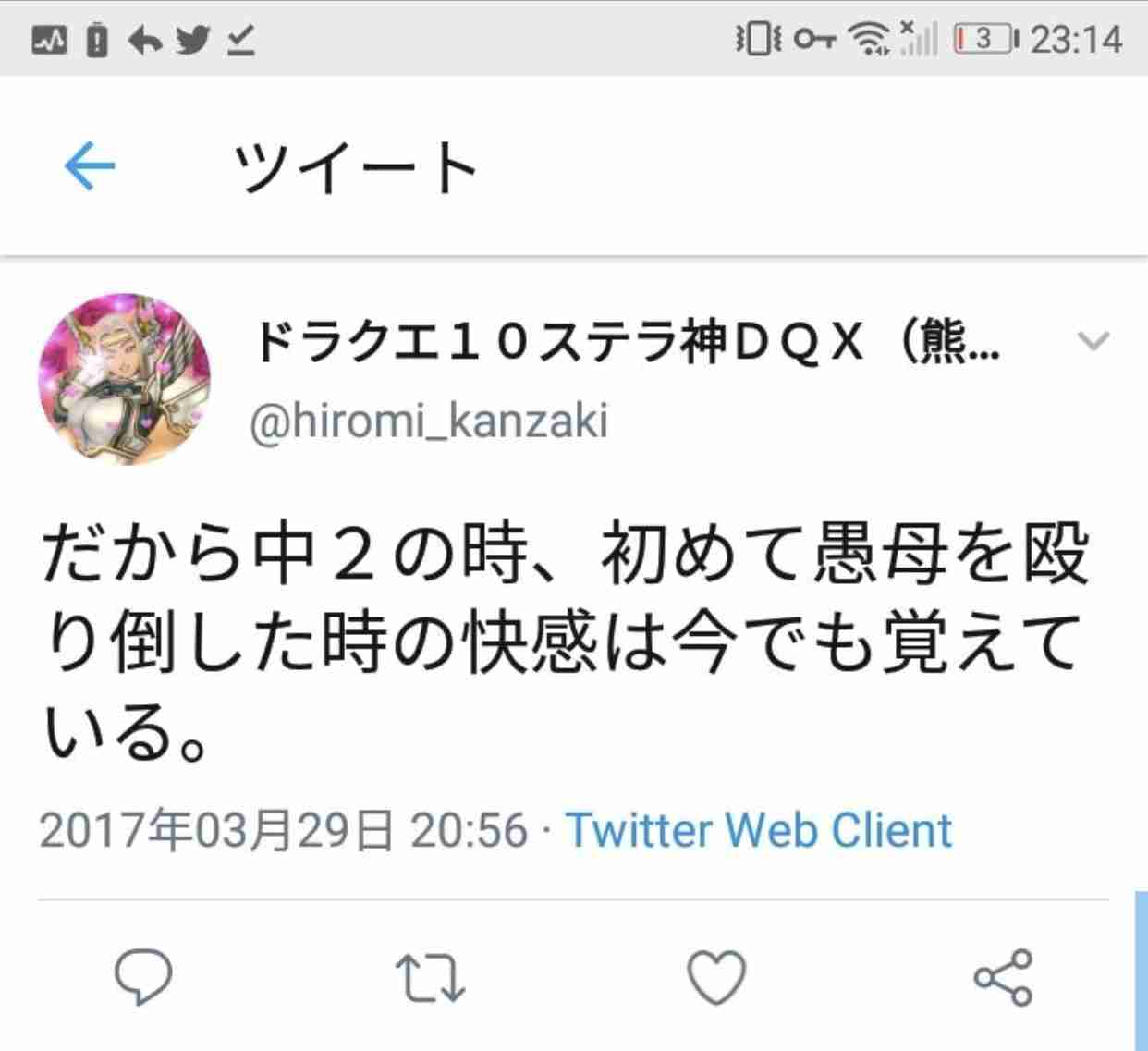Tap the VPN key status icon
The image size is (1148, 1051).
click(x=816, y=40)
